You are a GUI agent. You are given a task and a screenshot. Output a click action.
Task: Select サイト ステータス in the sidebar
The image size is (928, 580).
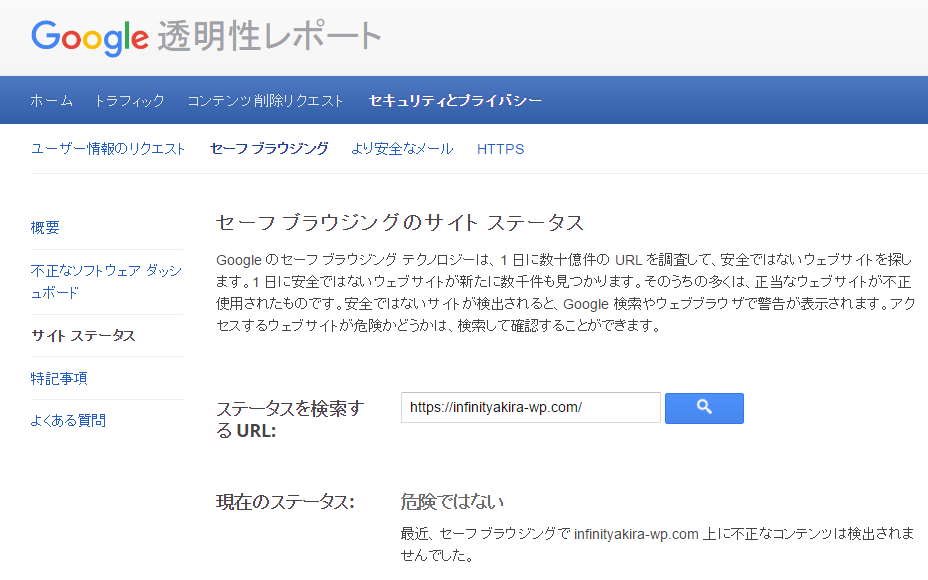83,336
